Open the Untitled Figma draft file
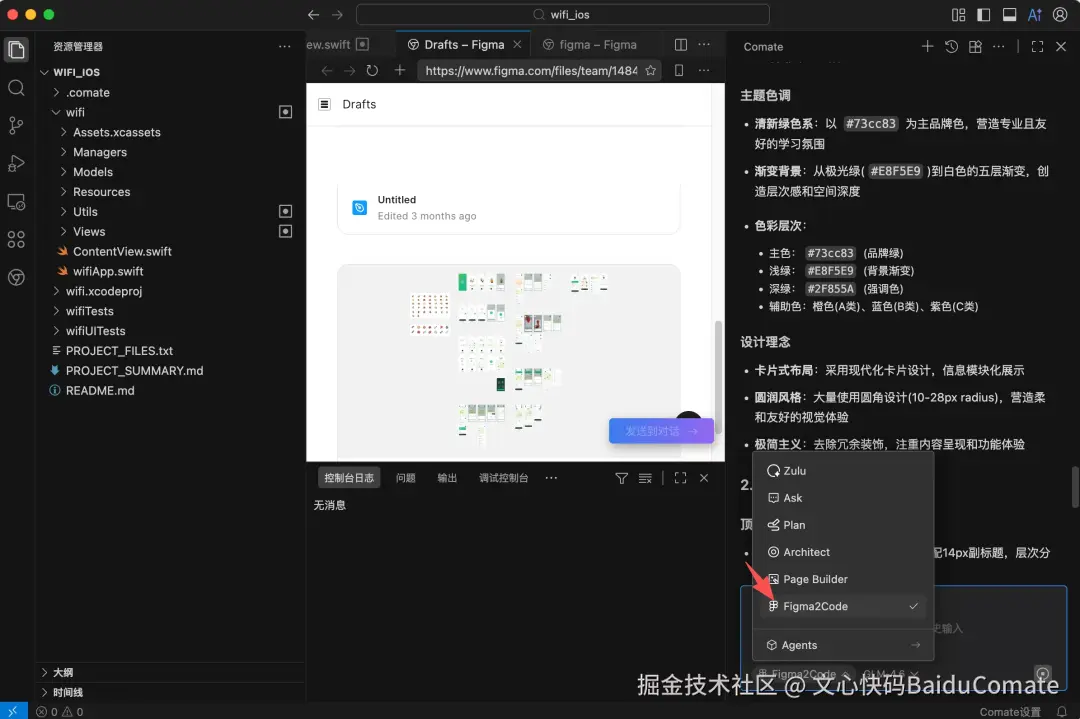1080x719 pixels. [x=508, y=207]
